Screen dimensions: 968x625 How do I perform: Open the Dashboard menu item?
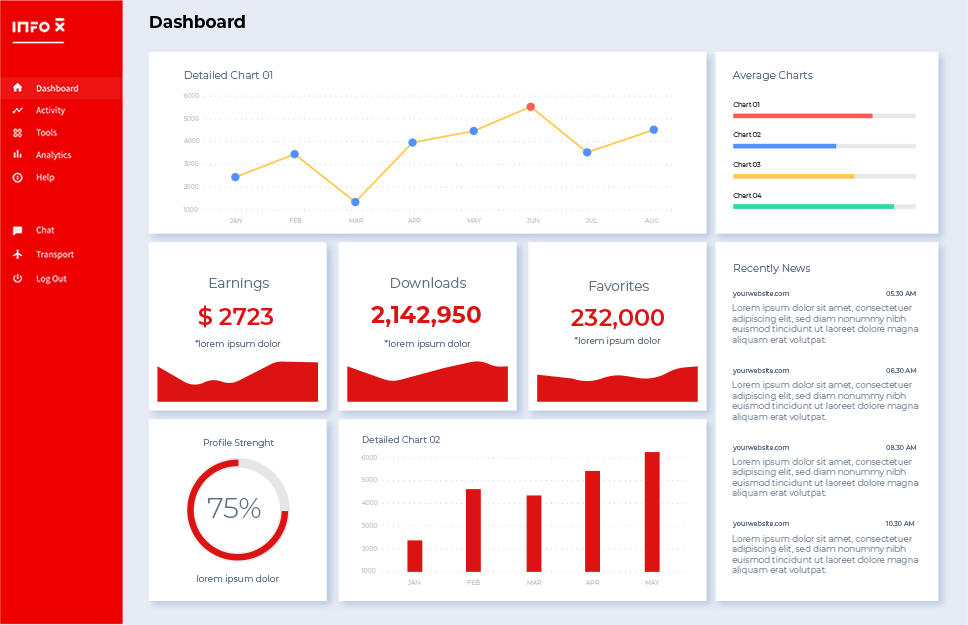coord(61,88)
